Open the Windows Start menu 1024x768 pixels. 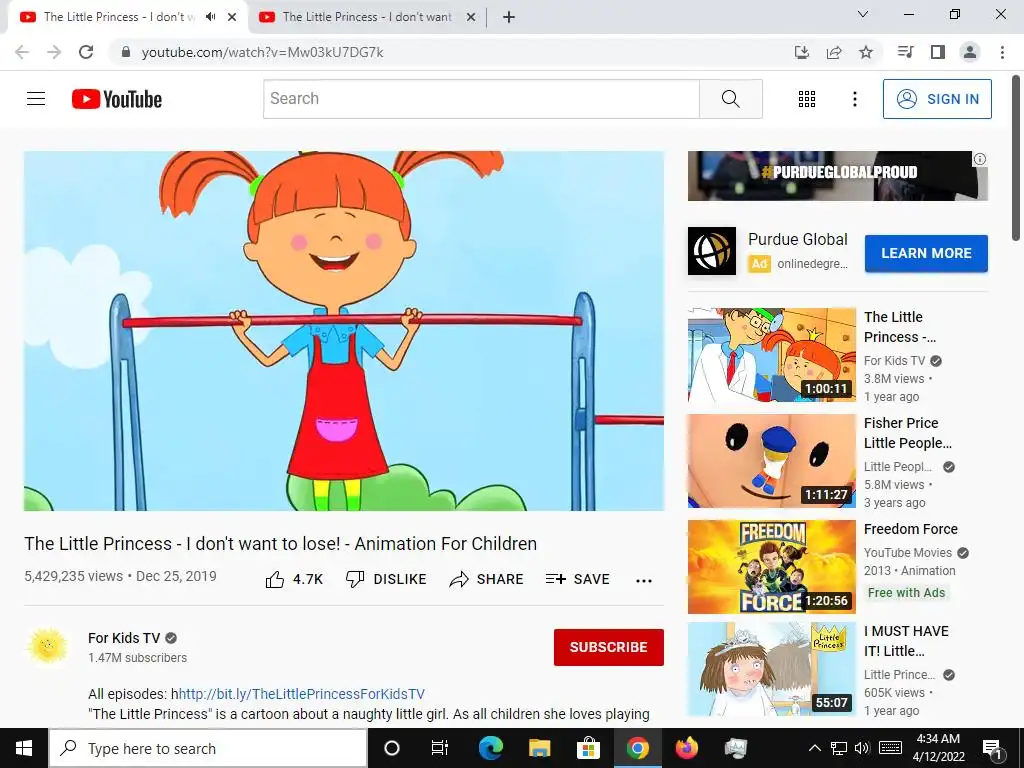tap(24, 748)
